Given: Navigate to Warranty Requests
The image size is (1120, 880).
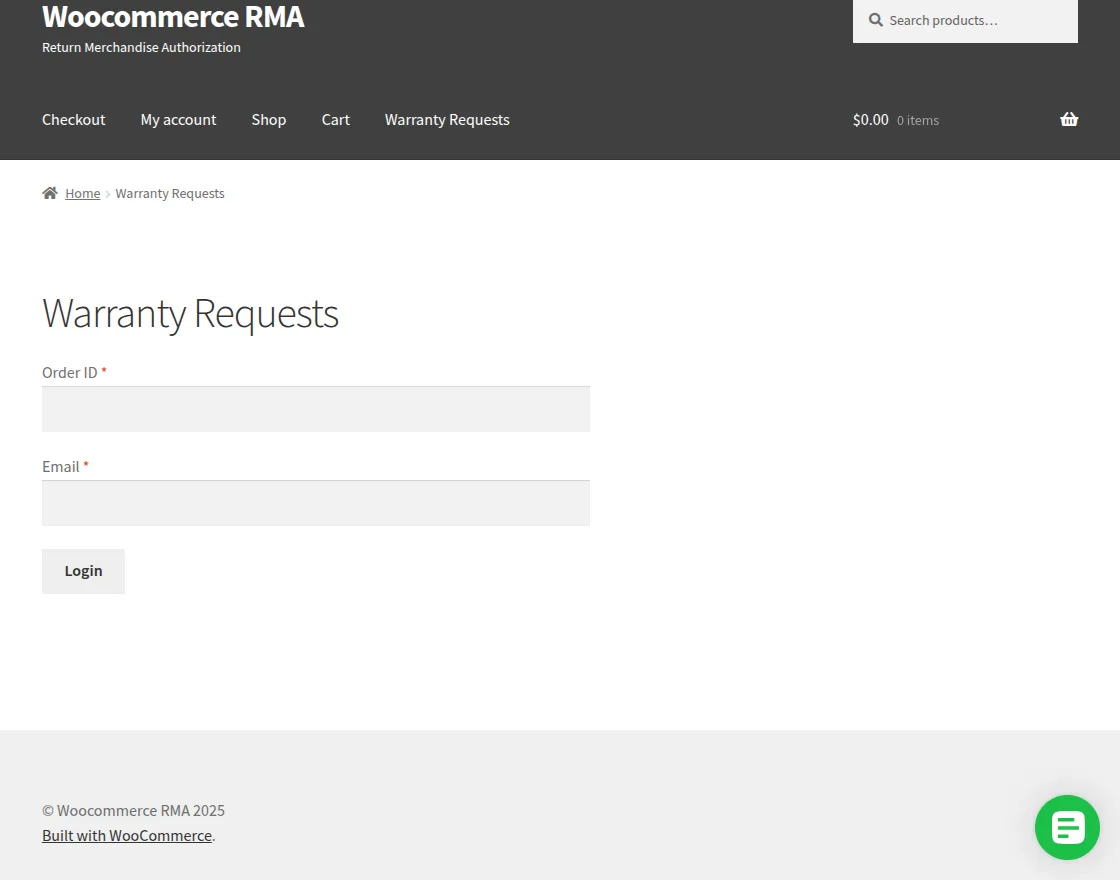Looking at the screenshot, I should point(447,119).
